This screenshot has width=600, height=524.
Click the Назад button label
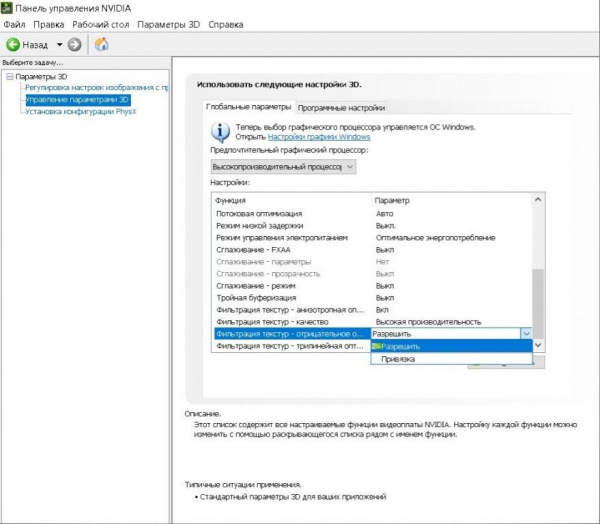[x=35, y=45]
